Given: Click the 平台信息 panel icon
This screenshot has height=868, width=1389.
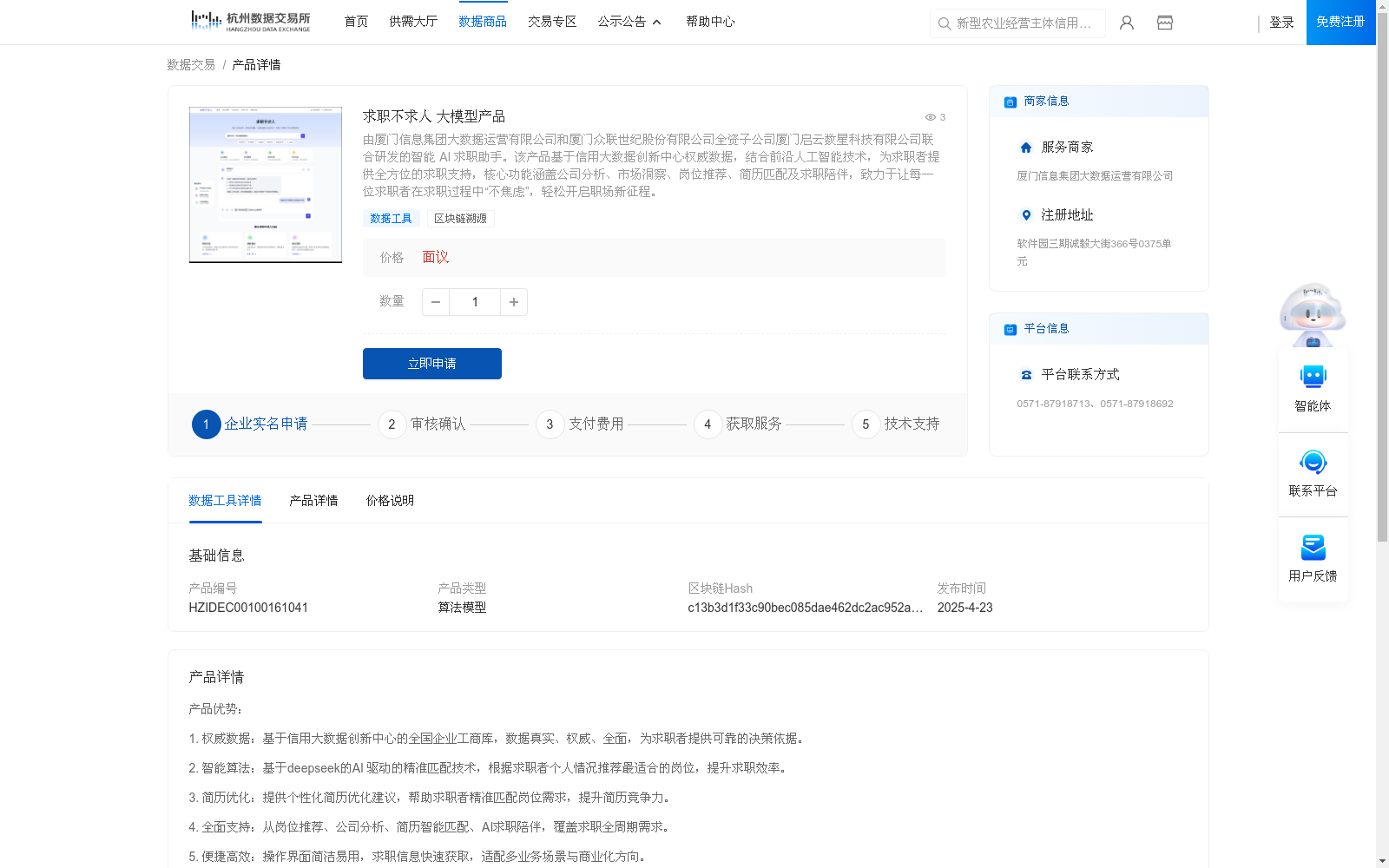Looking at the screenshot, I should pyautogui.click(x=1010, y=329).
